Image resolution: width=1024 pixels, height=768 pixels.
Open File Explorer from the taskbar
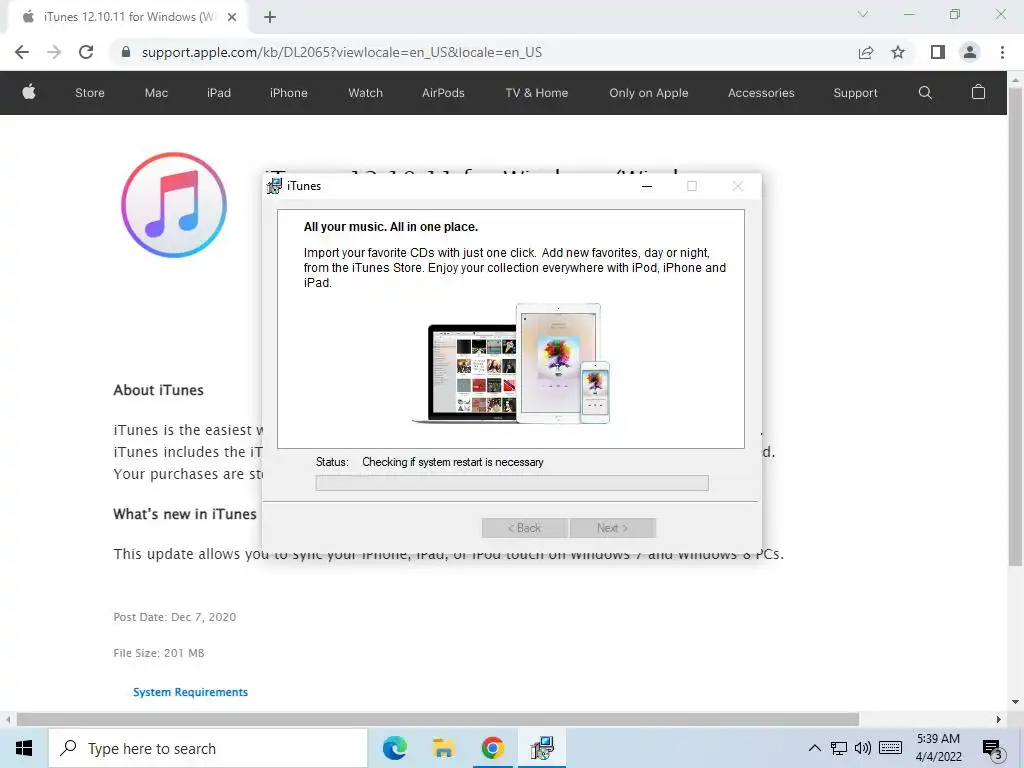[x=443, y=748]
